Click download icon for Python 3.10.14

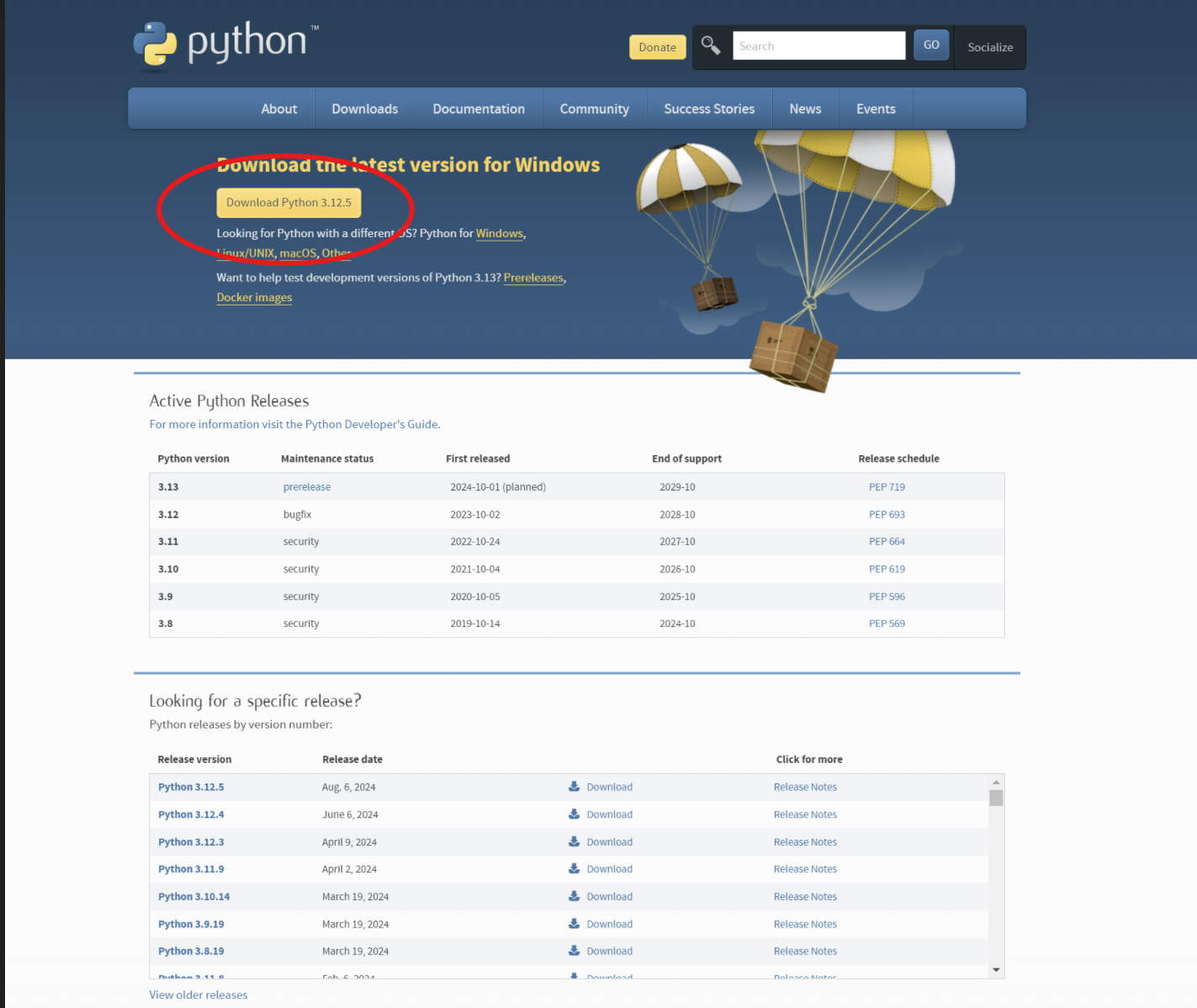574,896
